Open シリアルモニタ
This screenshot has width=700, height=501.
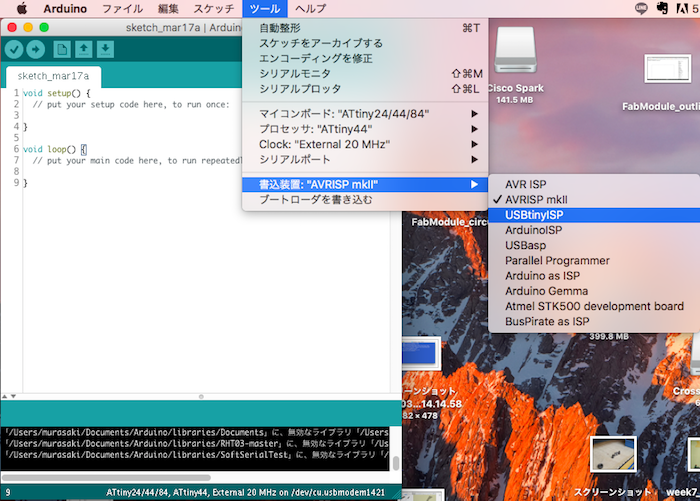[365, 74]
